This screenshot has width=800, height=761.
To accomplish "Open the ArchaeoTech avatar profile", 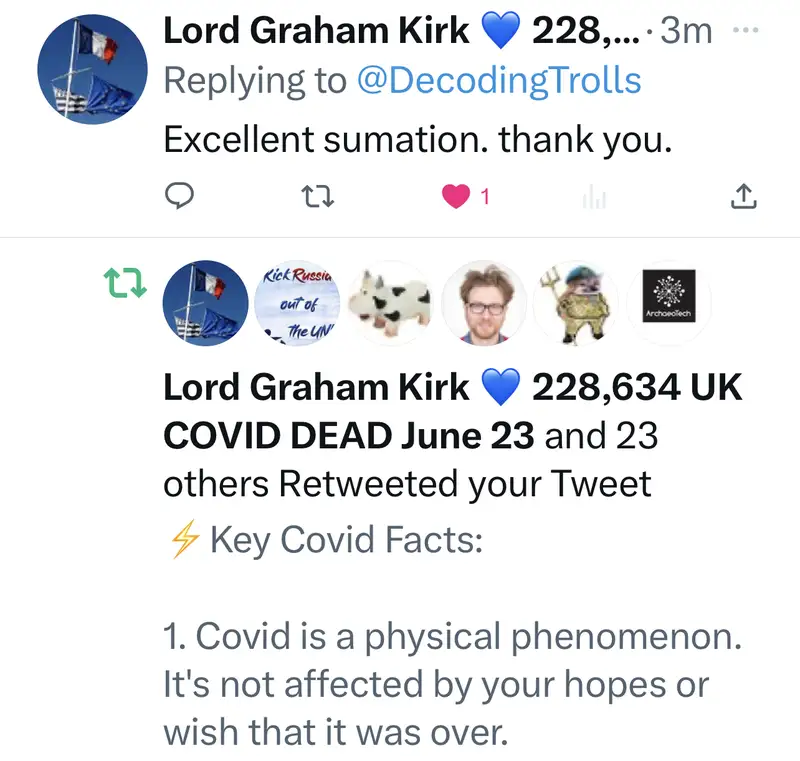I will coord(669,302).
